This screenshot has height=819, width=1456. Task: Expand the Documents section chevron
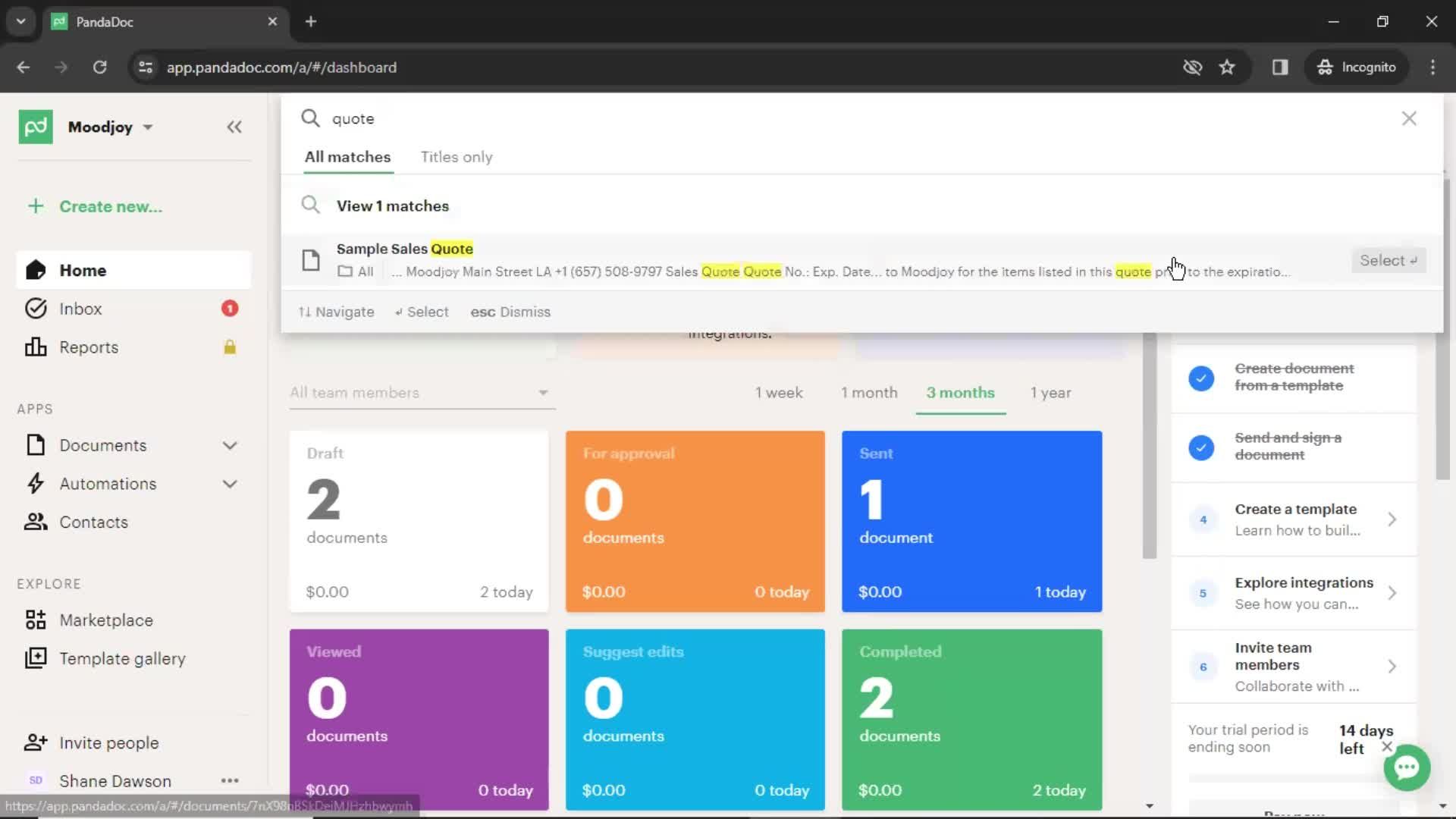[x=230, y=445]
